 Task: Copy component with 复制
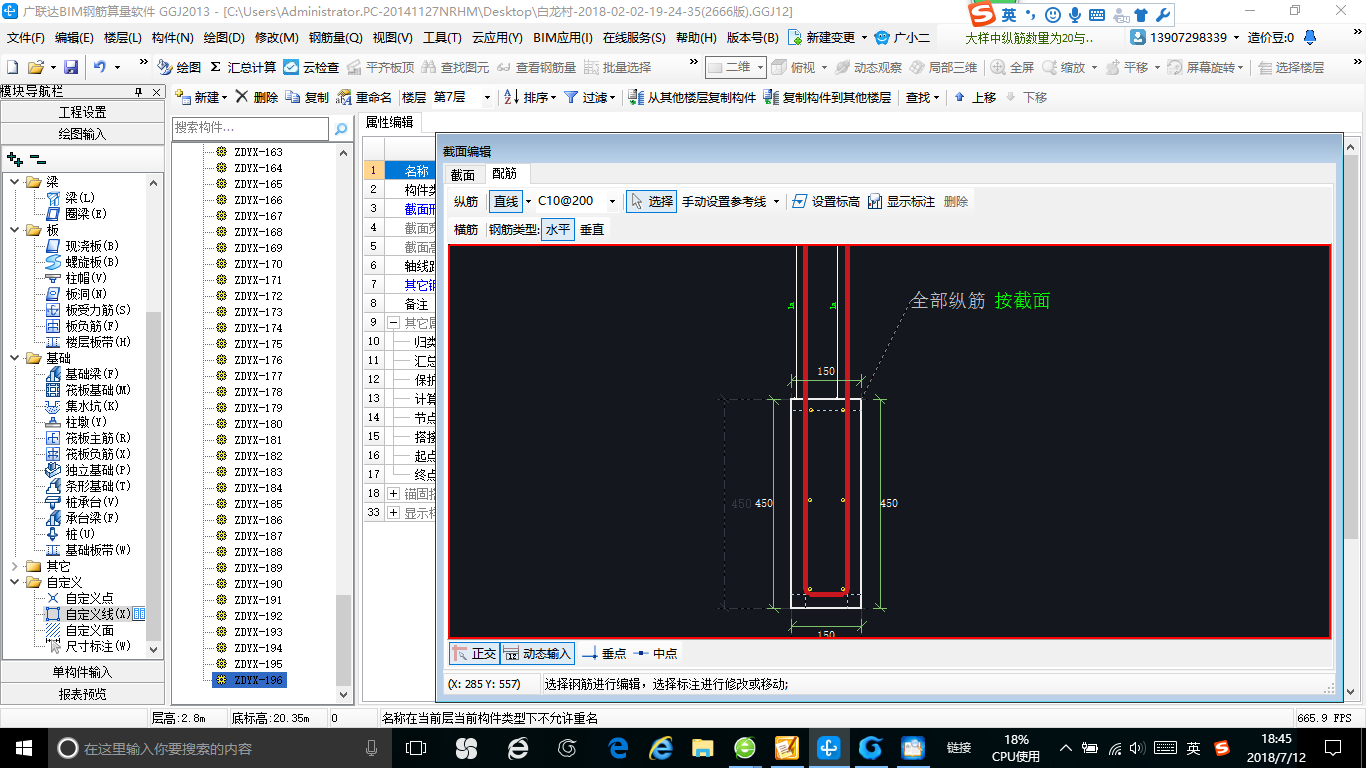[307, 97]
